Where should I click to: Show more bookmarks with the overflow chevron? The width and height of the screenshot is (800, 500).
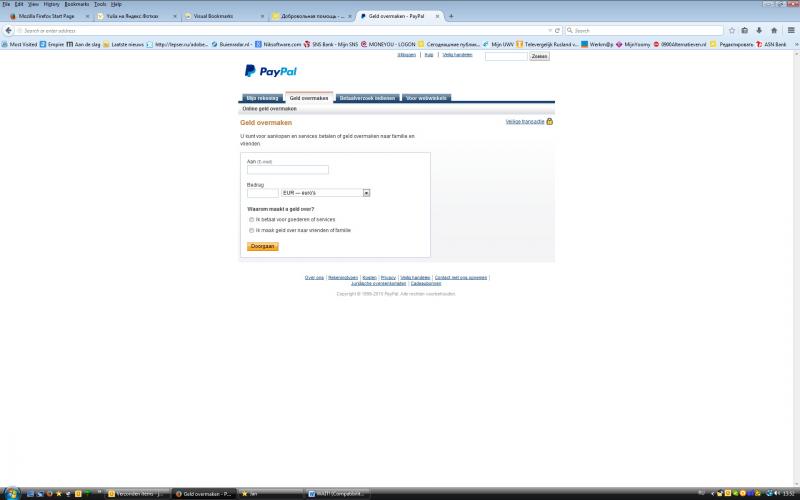[796, 44]
